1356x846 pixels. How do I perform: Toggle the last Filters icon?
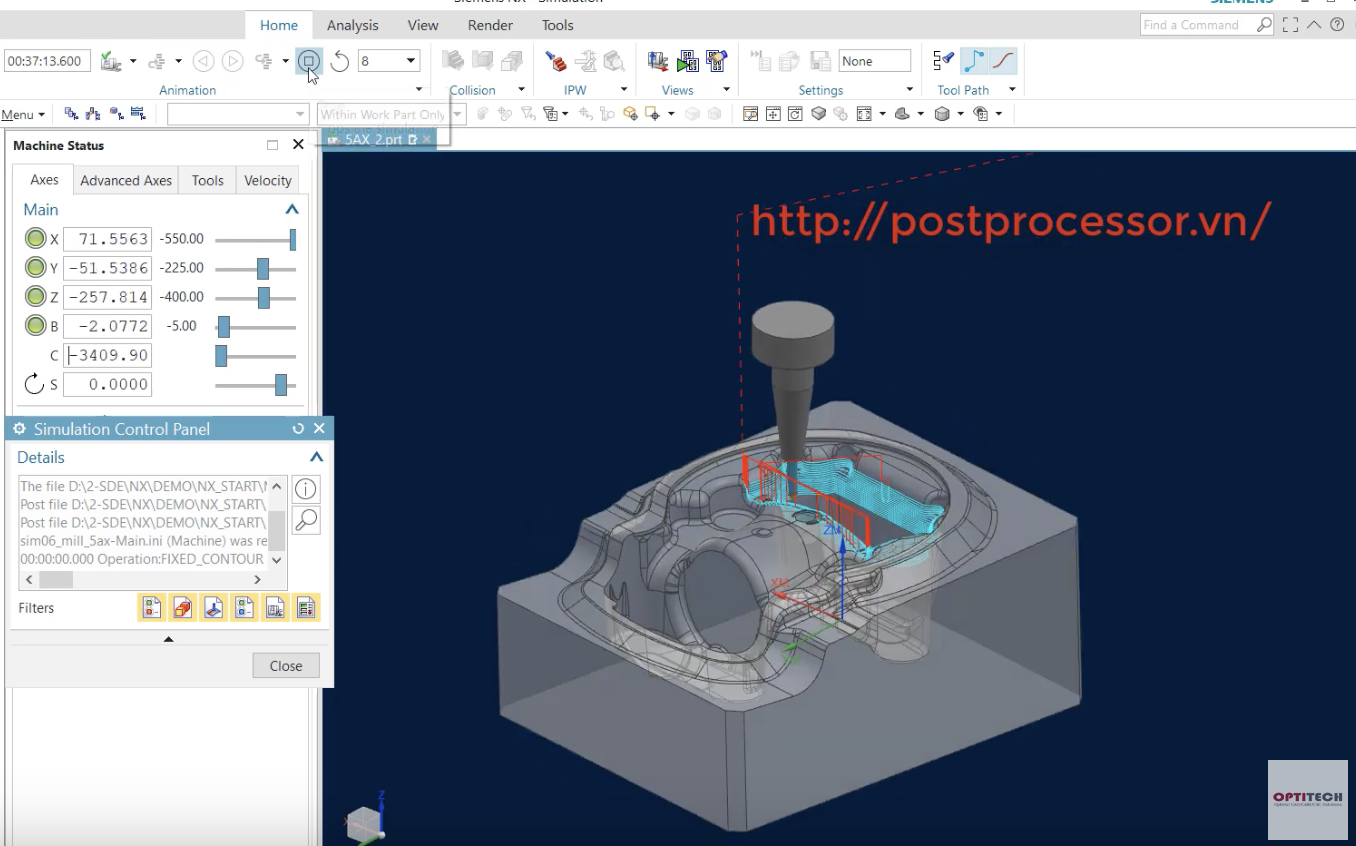(x=306, y=607)
